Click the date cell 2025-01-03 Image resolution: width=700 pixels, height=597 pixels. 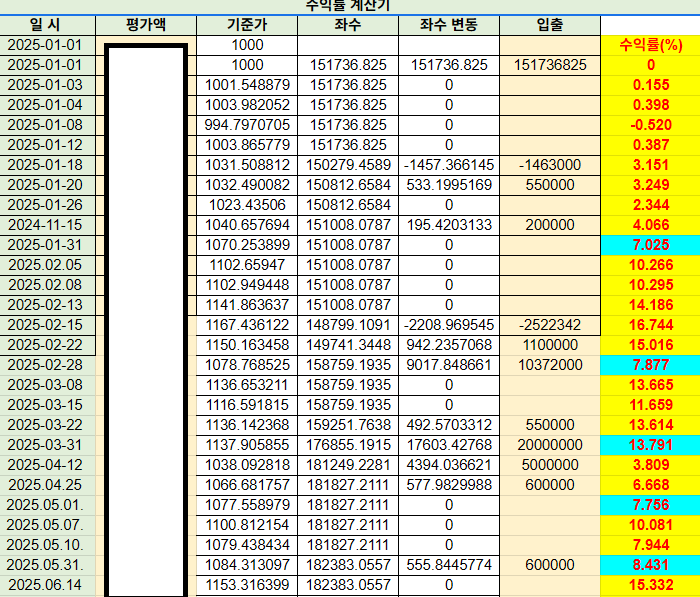pyautogui.click(x=47, y=85)
